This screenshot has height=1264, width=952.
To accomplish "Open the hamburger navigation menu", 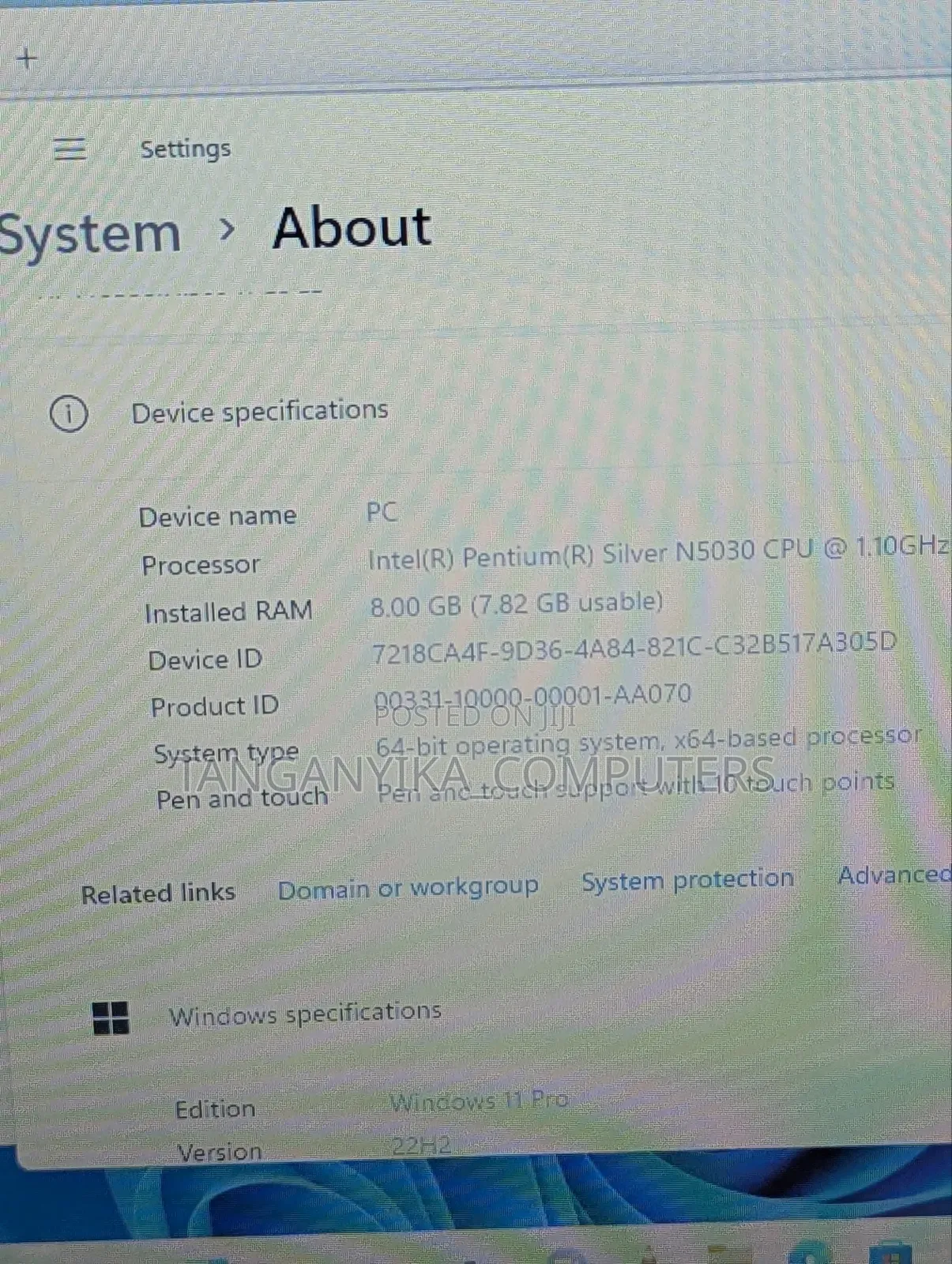I will click(70, 148).
